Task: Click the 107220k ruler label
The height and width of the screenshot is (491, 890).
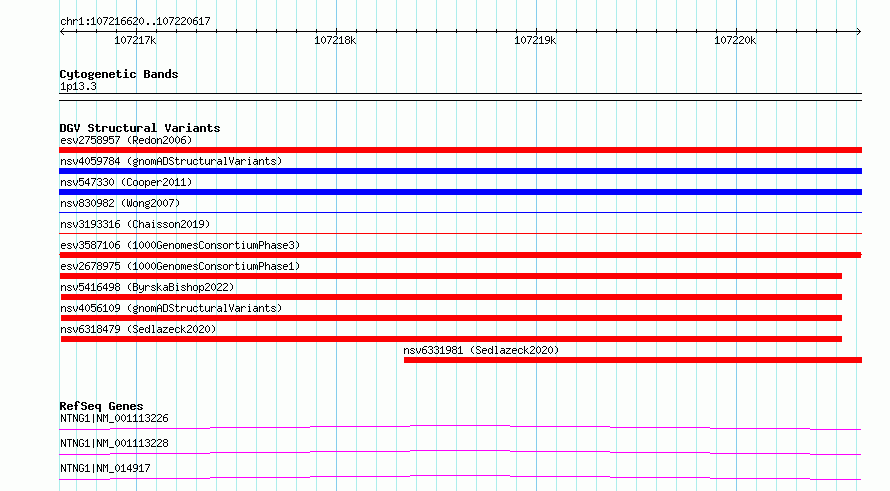Action: tap(735, 40)
